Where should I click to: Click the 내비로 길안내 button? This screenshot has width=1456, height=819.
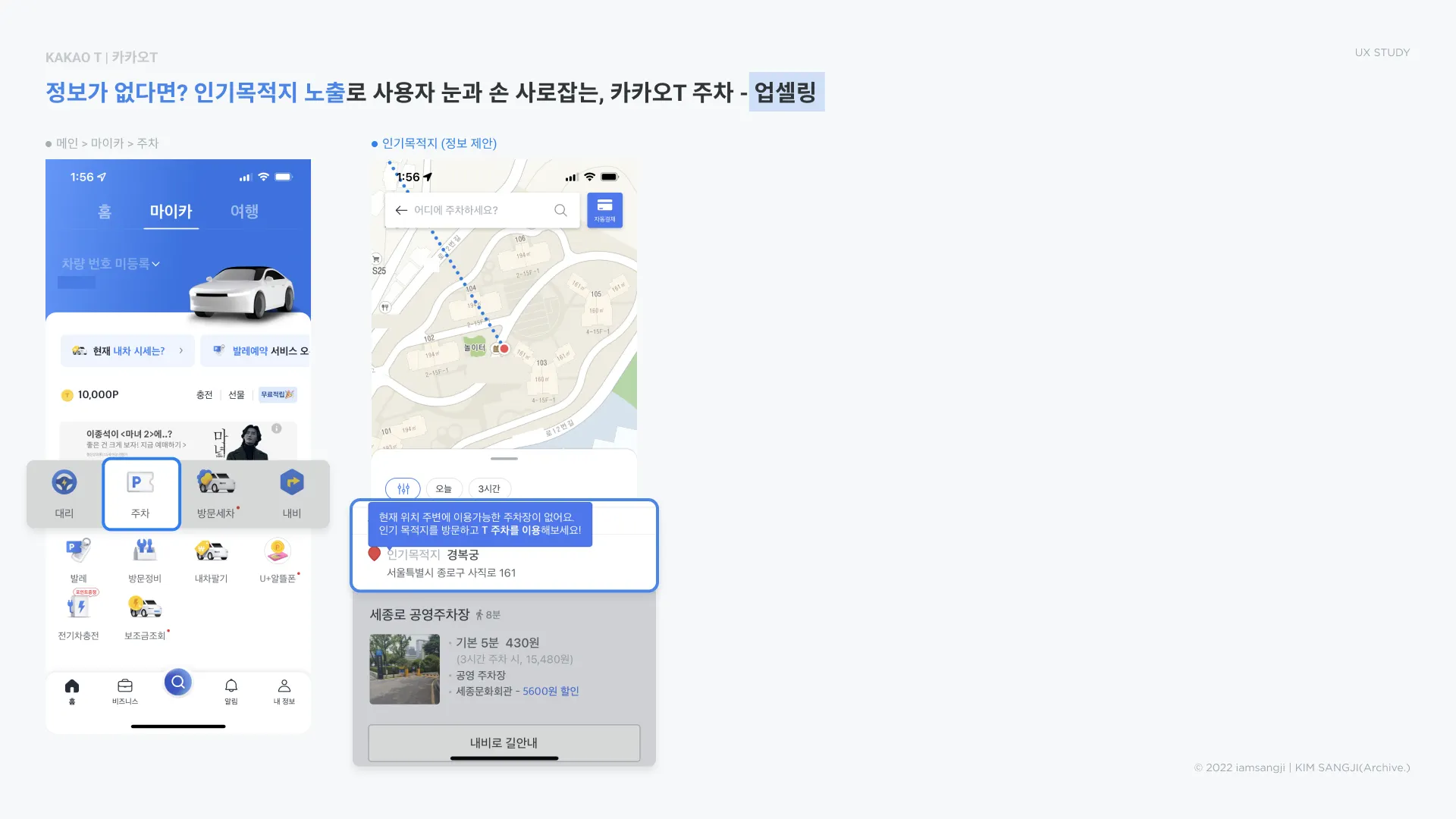coord(504,742)
